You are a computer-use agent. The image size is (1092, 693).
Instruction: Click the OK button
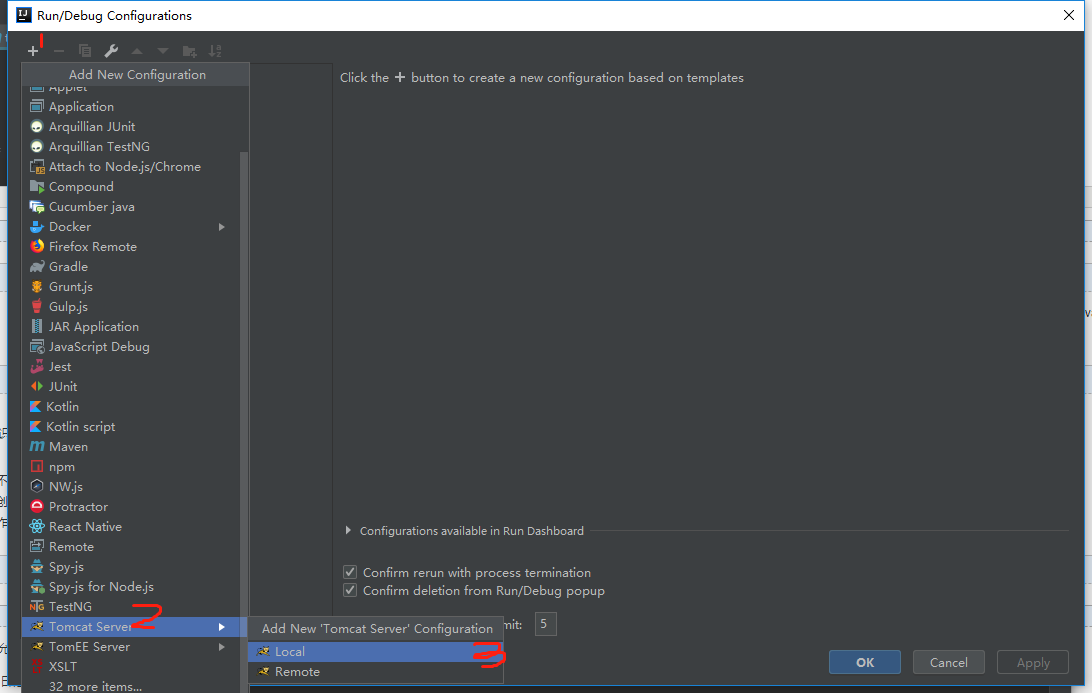point(864,662)
